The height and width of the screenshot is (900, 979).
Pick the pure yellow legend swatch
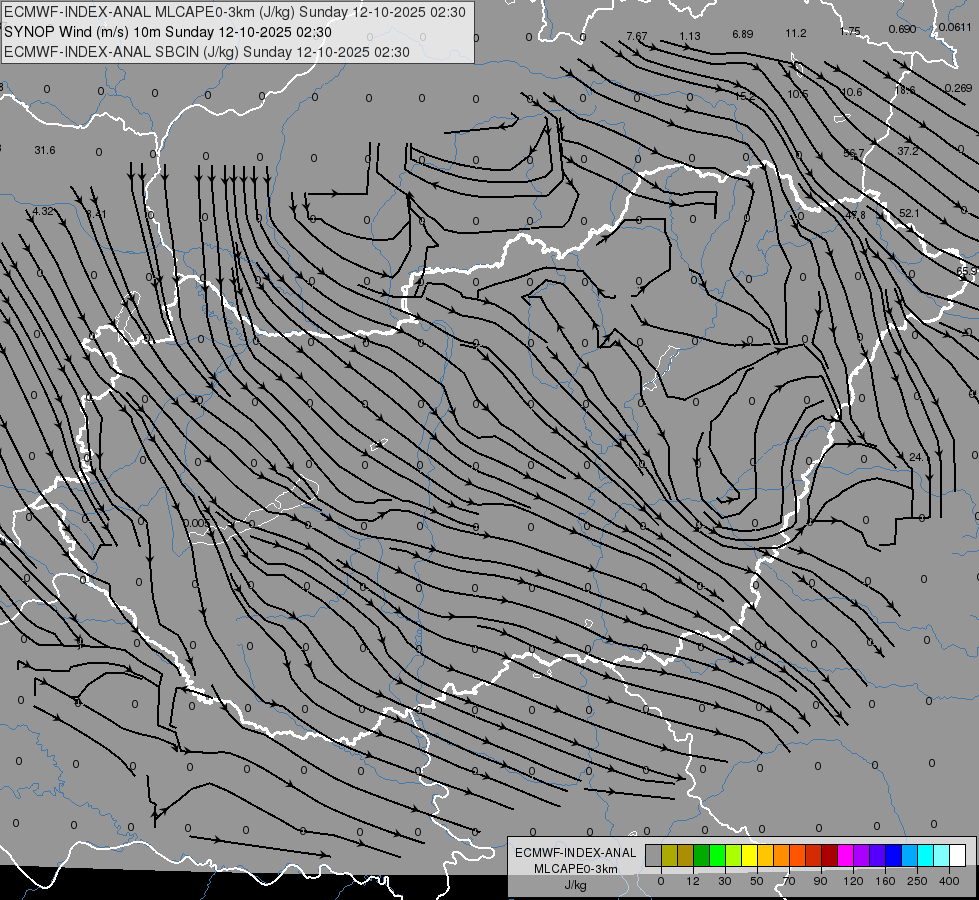750,855
